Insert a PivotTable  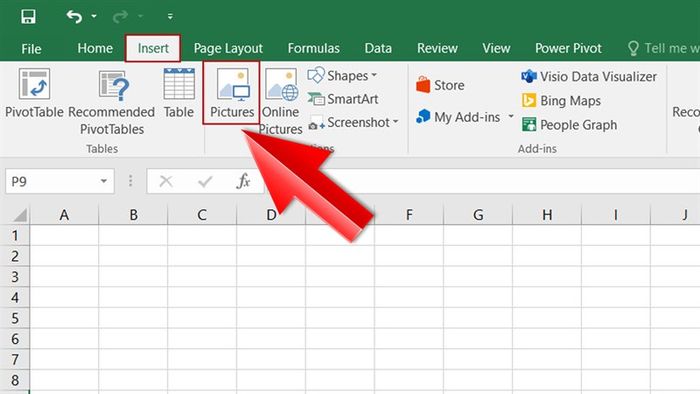click(x=34, y=94)
